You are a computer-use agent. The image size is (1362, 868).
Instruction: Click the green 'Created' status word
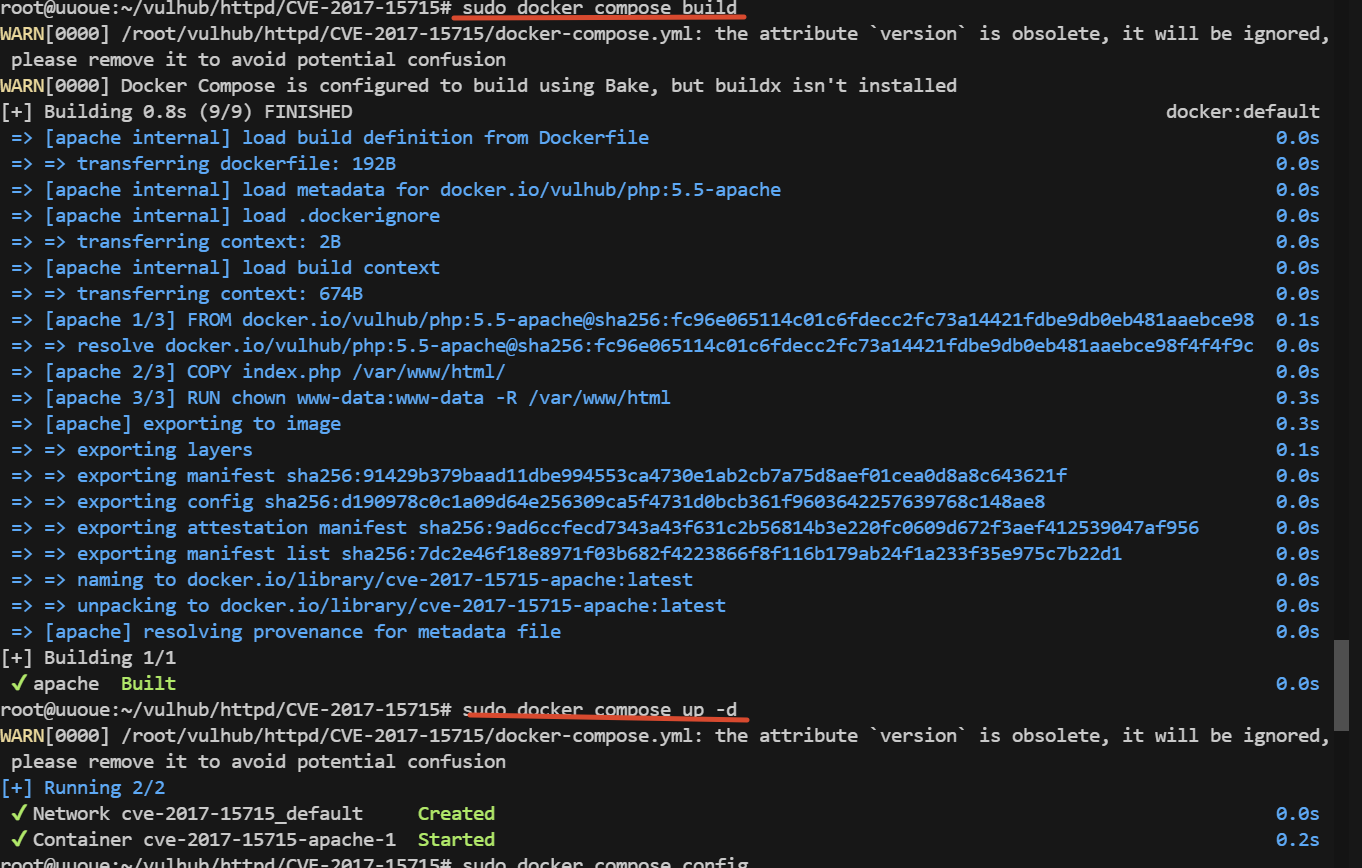click(456, 814)
